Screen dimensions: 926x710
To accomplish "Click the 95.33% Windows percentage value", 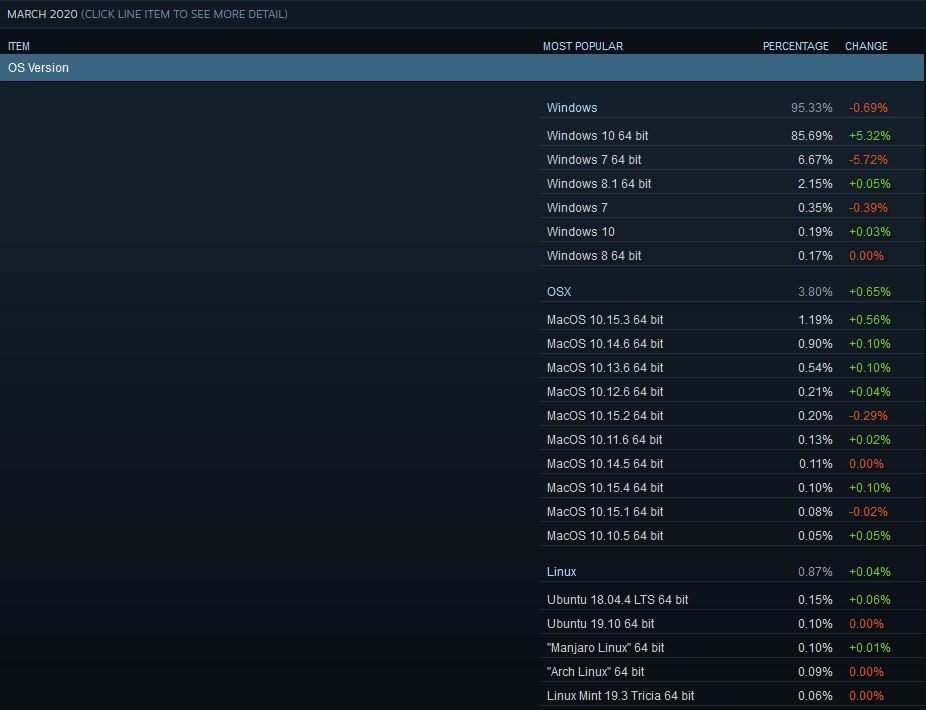I will [811, 108].
